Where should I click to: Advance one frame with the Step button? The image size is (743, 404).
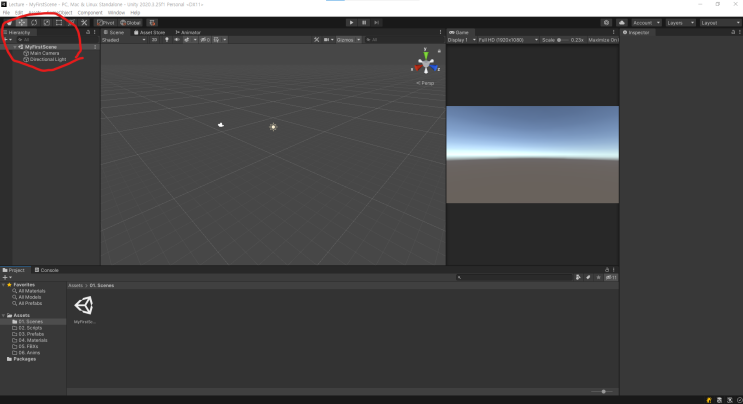(x=376, y=23)
